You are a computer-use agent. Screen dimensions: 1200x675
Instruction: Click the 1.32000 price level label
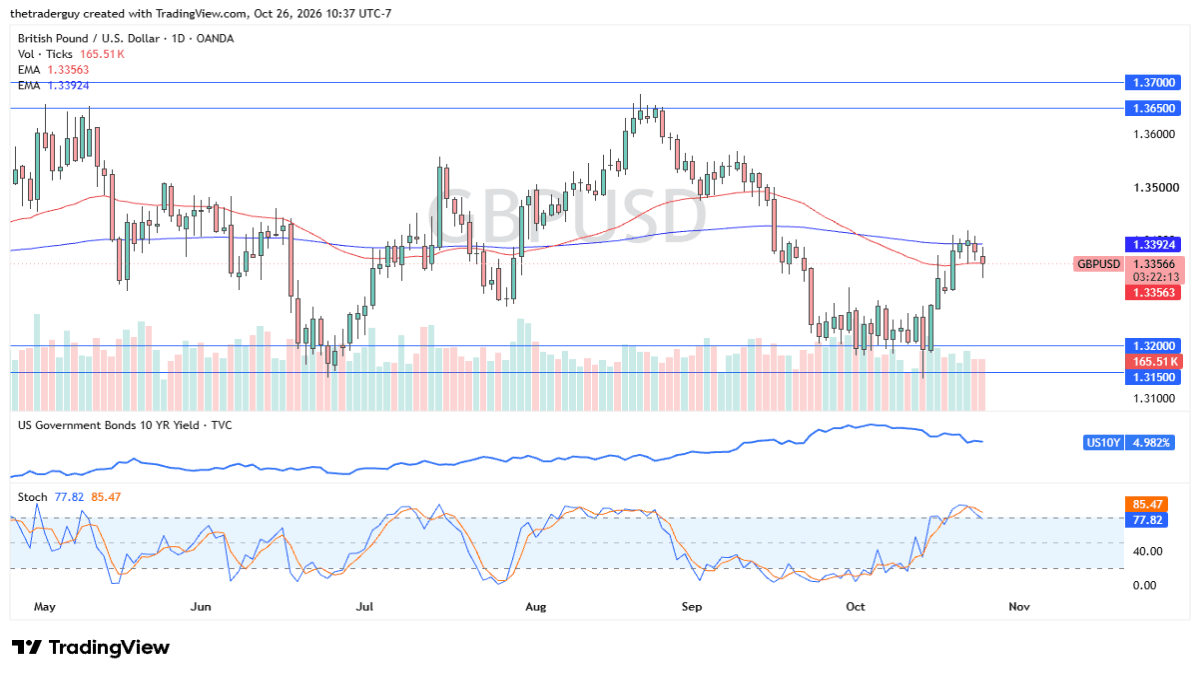click(1153, 346)
